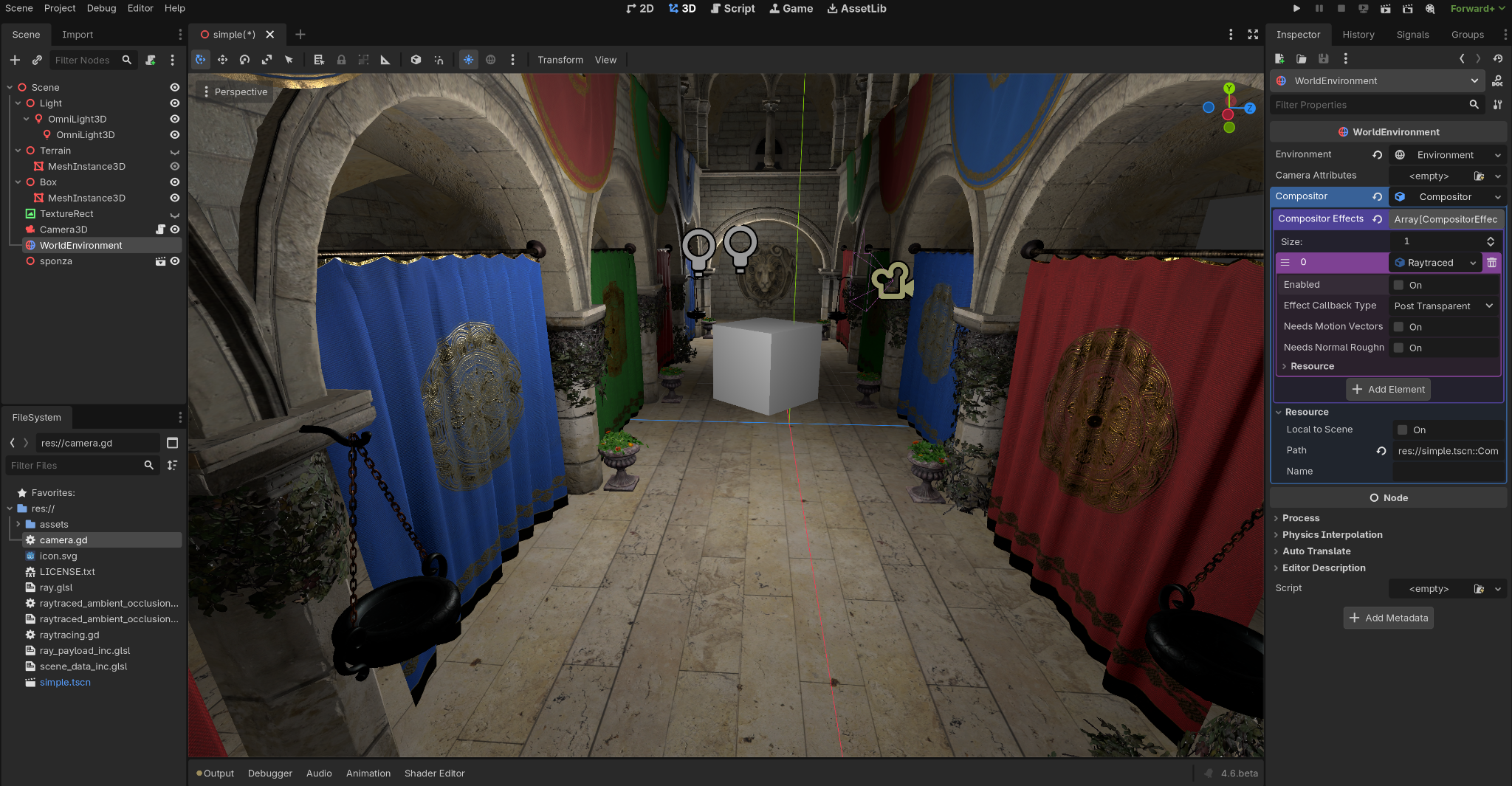
Task: Switch to AssetLib workspace
Action: [x=856, y=9]
